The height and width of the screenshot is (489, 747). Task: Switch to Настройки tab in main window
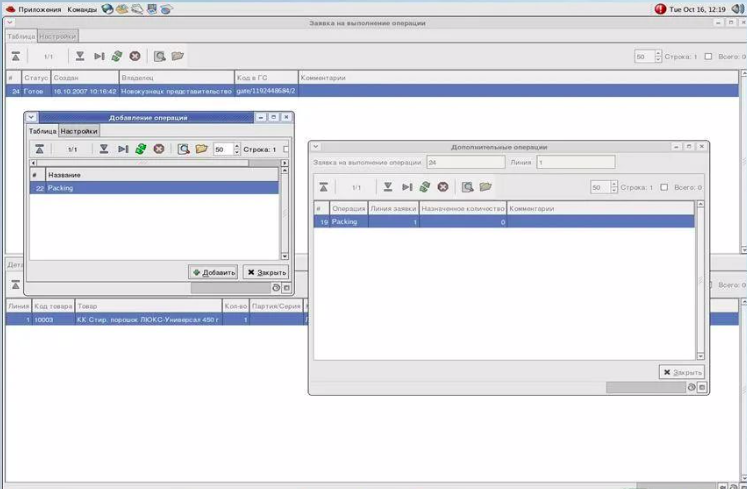[58, 36]
